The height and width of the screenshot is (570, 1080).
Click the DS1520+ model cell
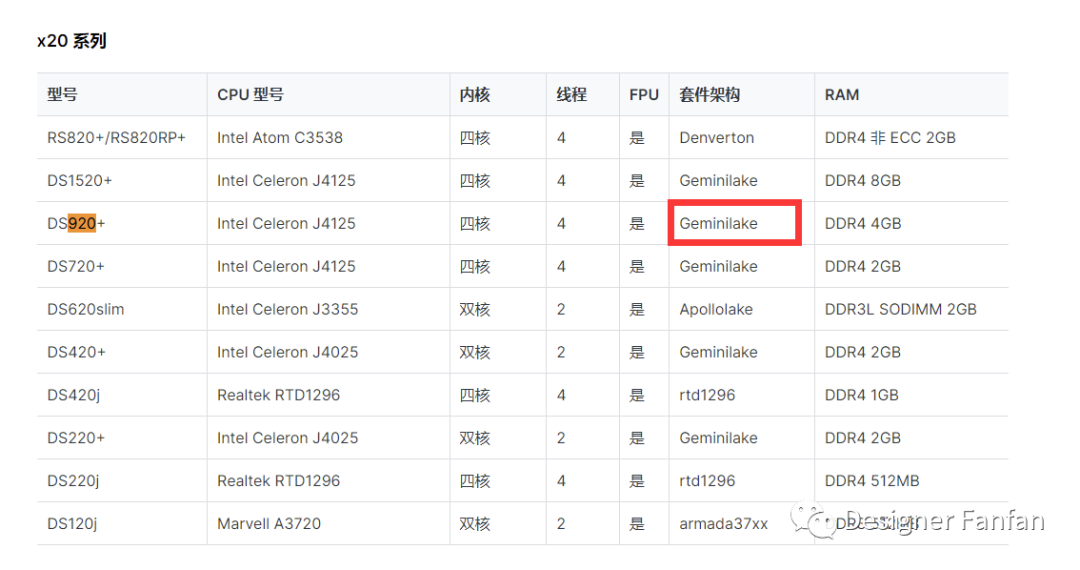(80, 181)
